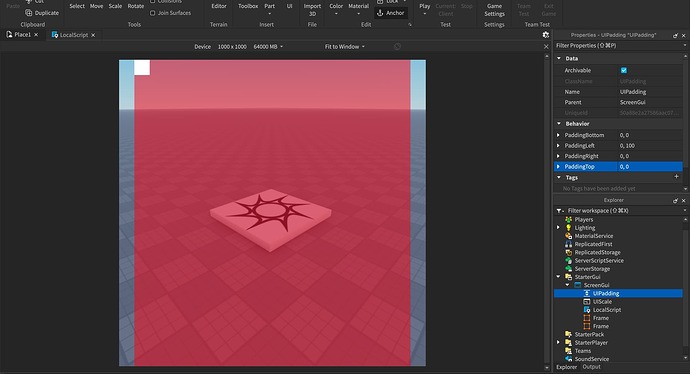Image resolution: width=690 pixels, height=374 pixels.
Task: Click the StarterGui folder icon
Action: (569, 277)
